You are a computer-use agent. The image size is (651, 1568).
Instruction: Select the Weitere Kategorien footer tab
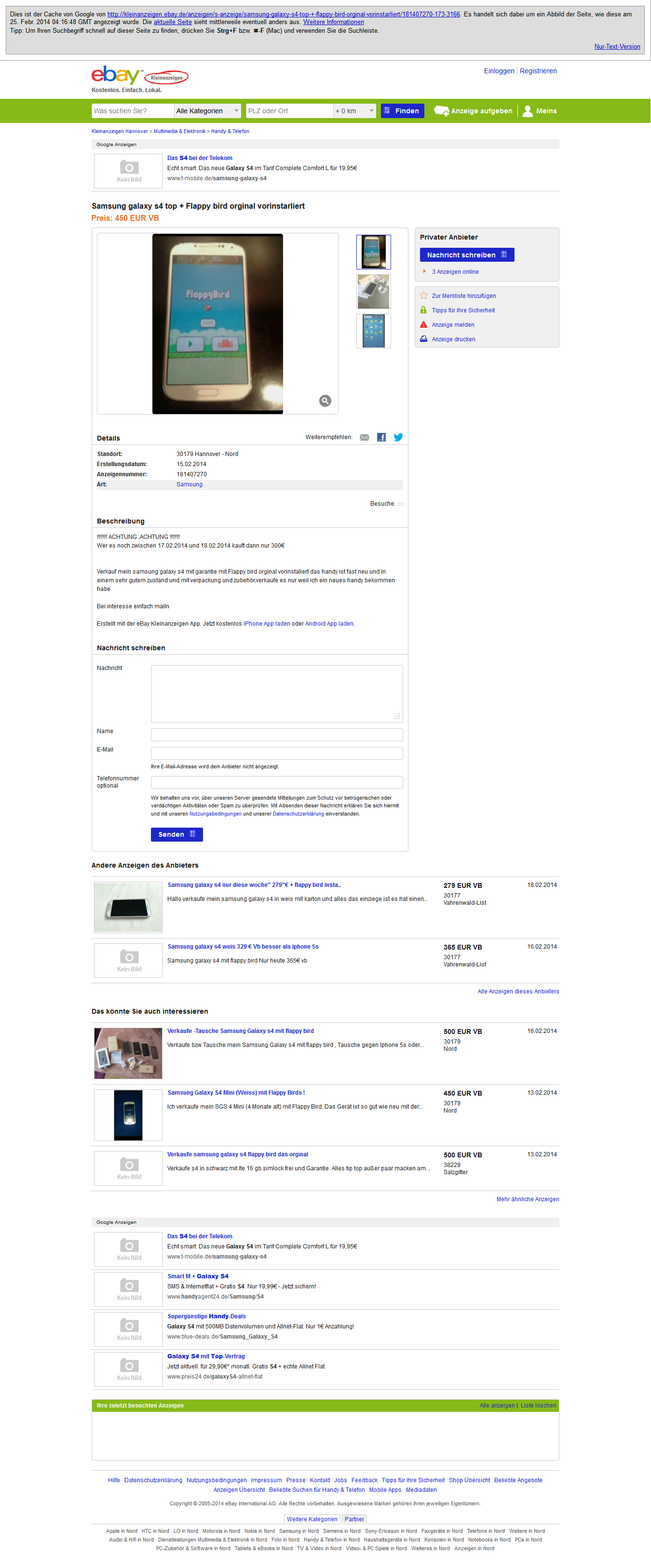(312, 1519)
